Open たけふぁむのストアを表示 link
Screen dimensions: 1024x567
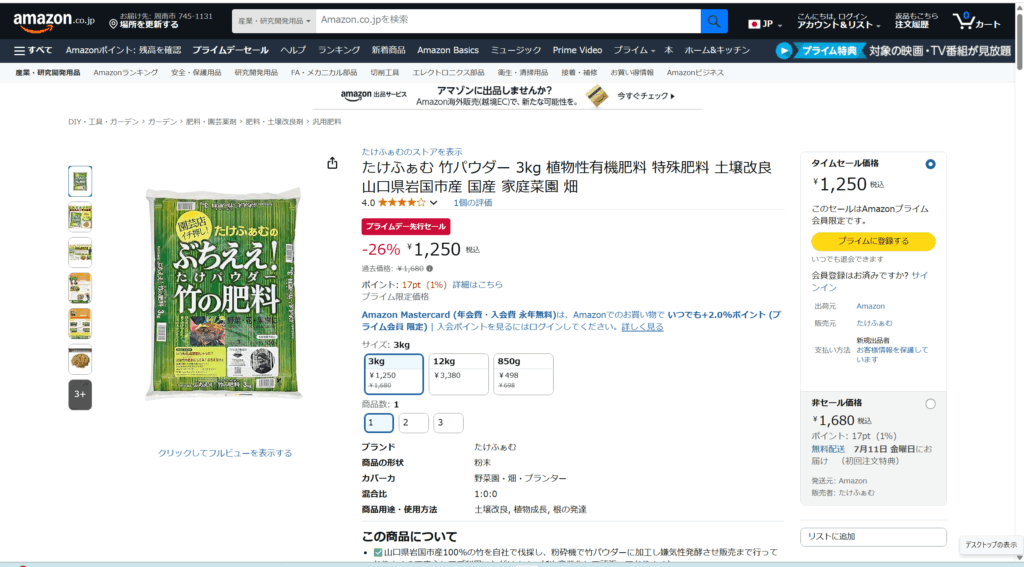click(x=412, y=152)
